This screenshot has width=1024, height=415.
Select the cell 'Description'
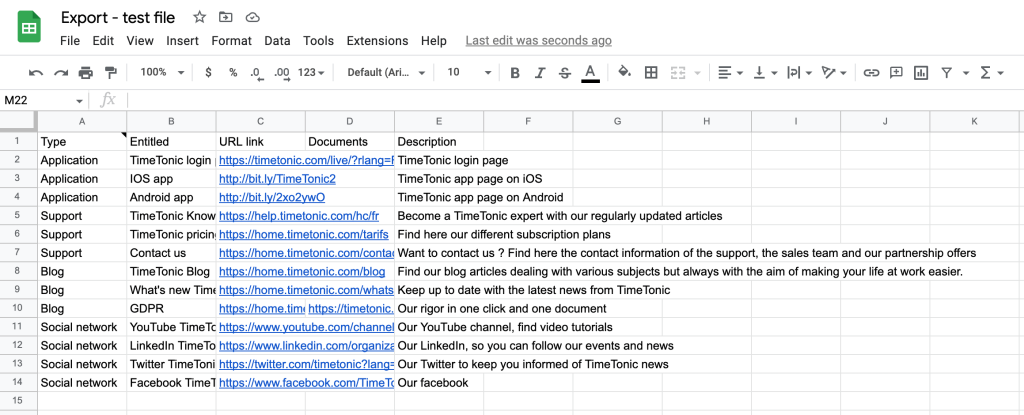pyautogui.click(x=439, y=141)
